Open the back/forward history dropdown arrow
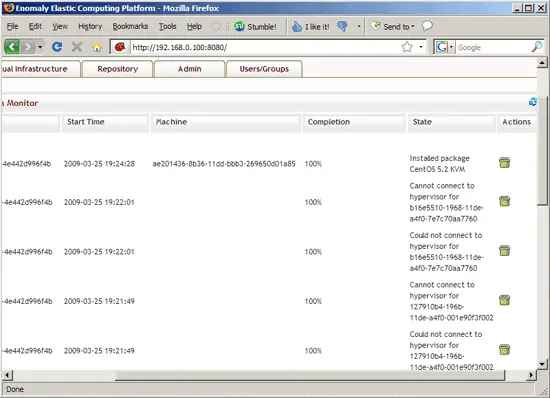550x398 pixels. 40,47
